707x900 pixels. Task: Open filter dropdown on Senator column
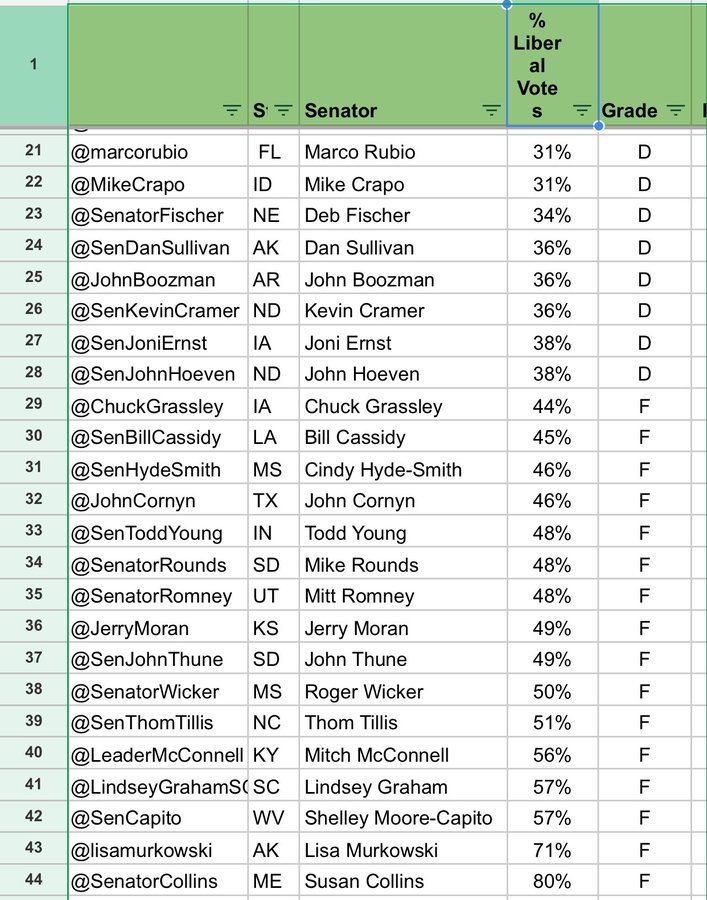tap(491, 111)
